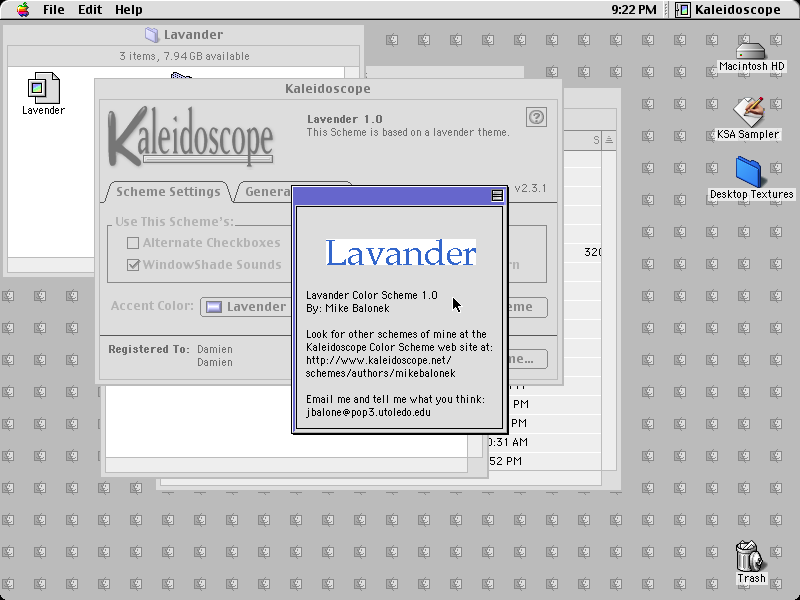This screenshot has width=800, height=600.
Task: Click the v2.3.1 version label
Action: [530, 188]
